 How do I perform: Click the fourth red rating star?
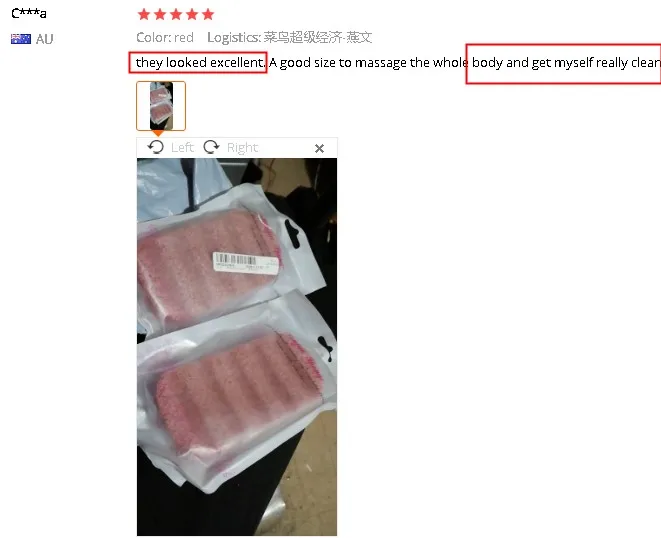(192, 15)
